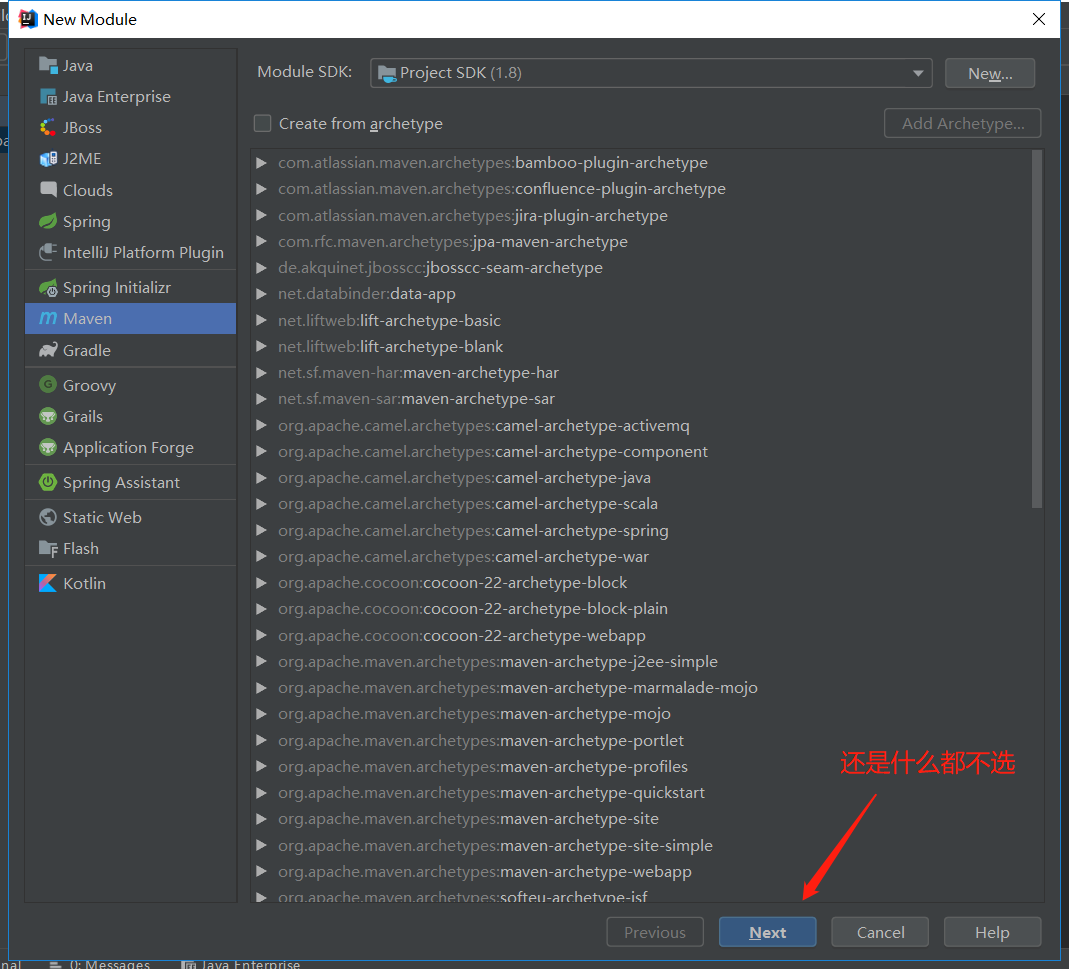Pick the Grails icon
Screen dimensions: 1069x969
click(x=48, y=416)
